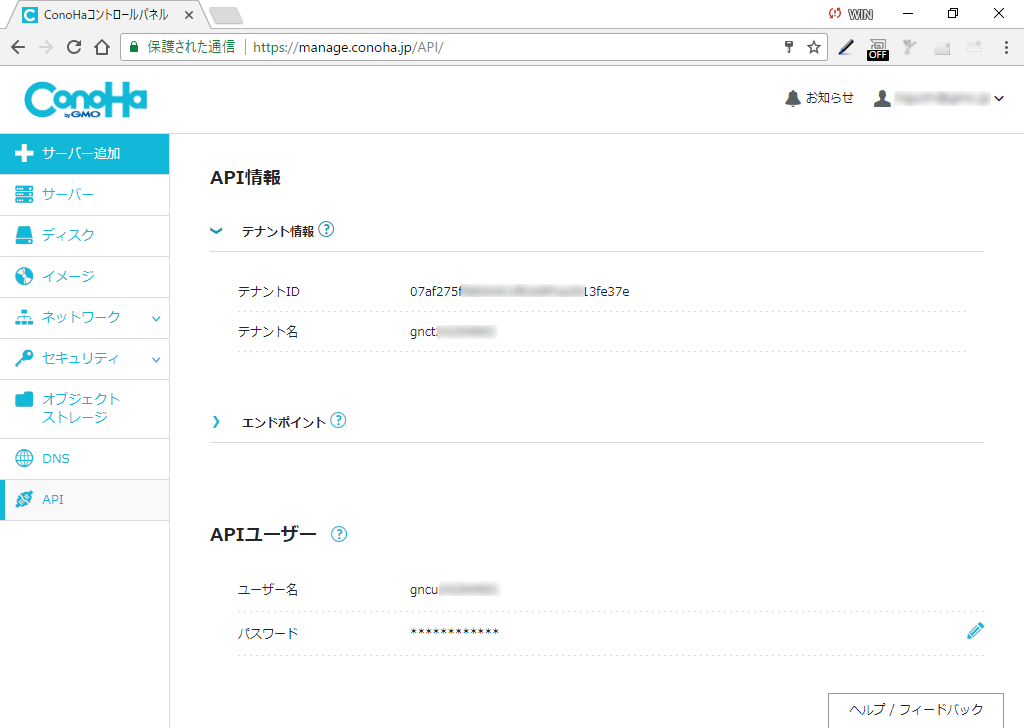Select the セキュリティ label in sidebar
This screenshot has width=1024, height=728.
click(80, 358)
